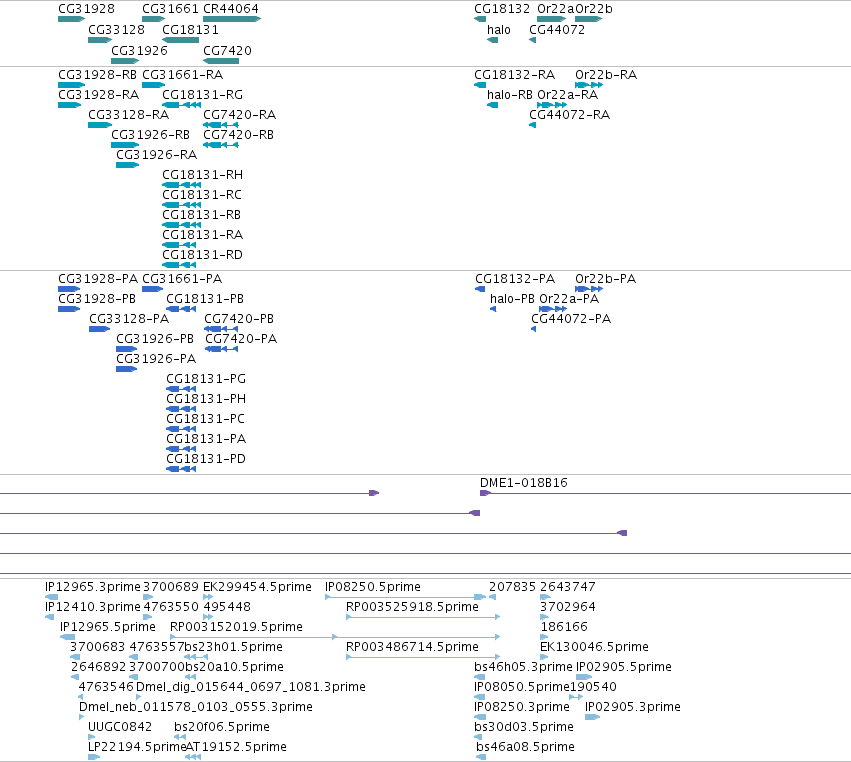Click EST EK130046.5prime
This screenshot has height=762, width=851.
(594, 646)
